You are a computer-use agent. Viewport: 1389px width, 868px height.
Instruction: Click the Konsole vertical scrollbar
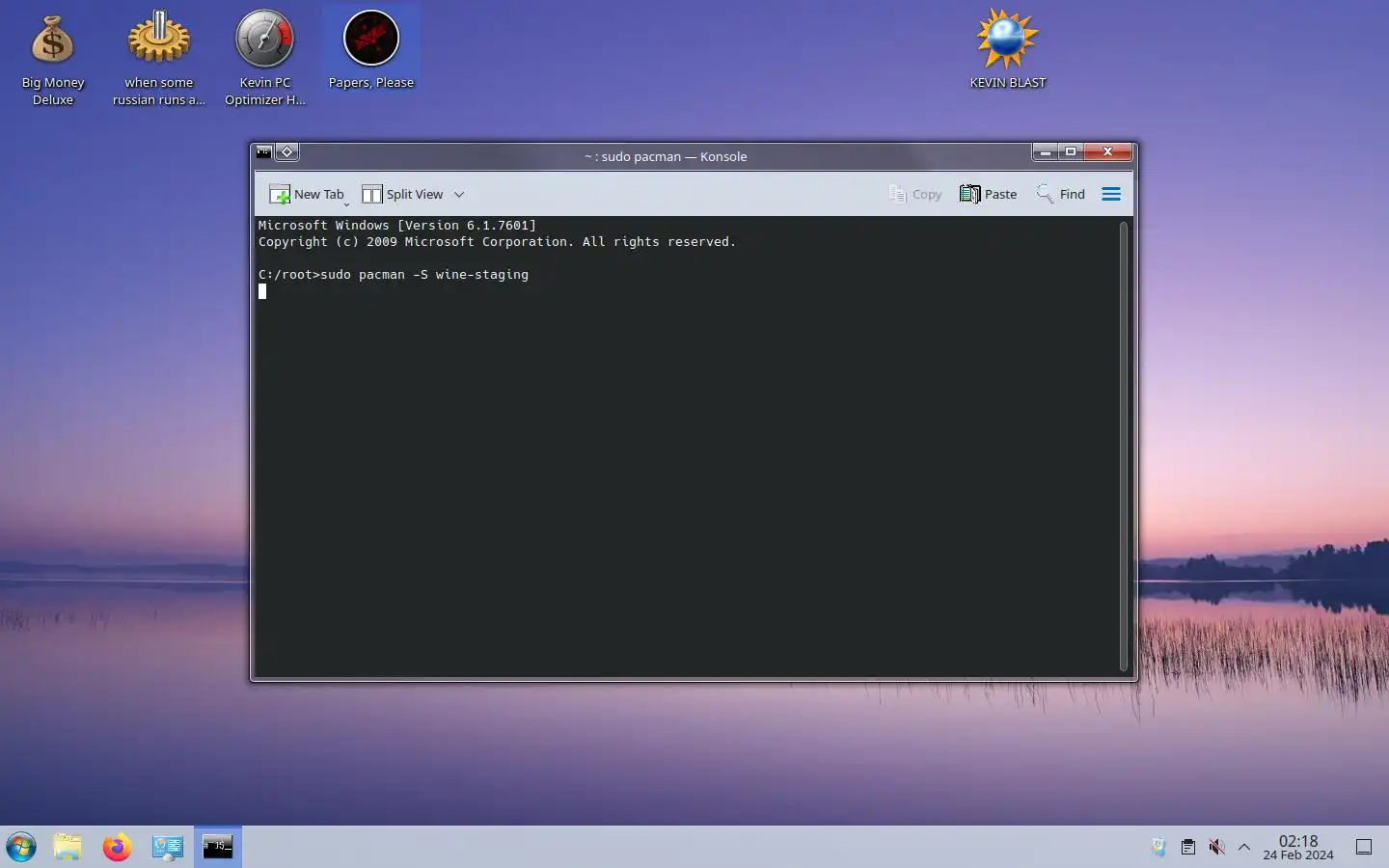point(1123,446)
